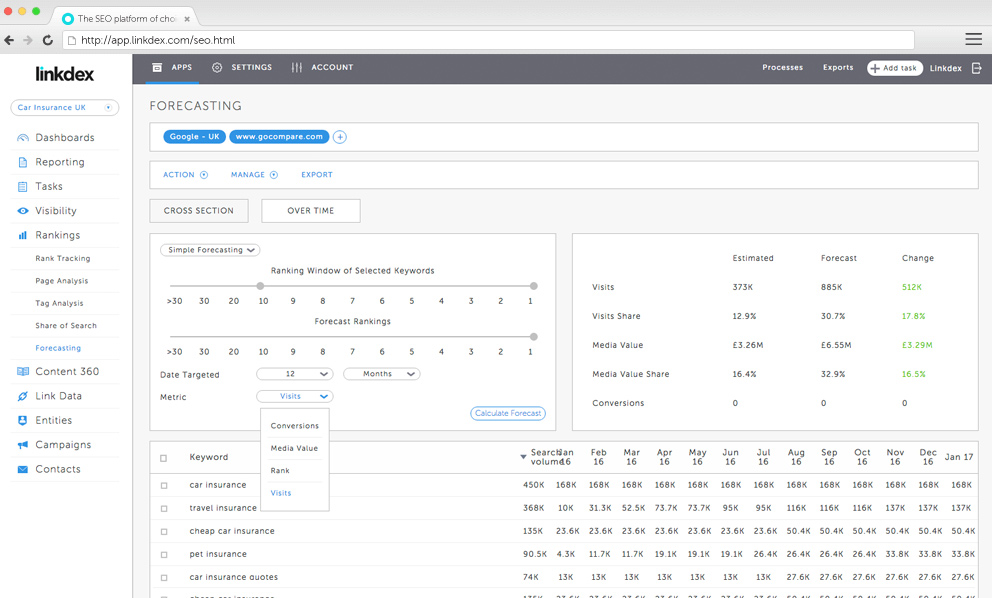Open the Simple Forecasting dropdown
Image resolution: width=992 pixels, height=598 pixels.
point(210,250)
